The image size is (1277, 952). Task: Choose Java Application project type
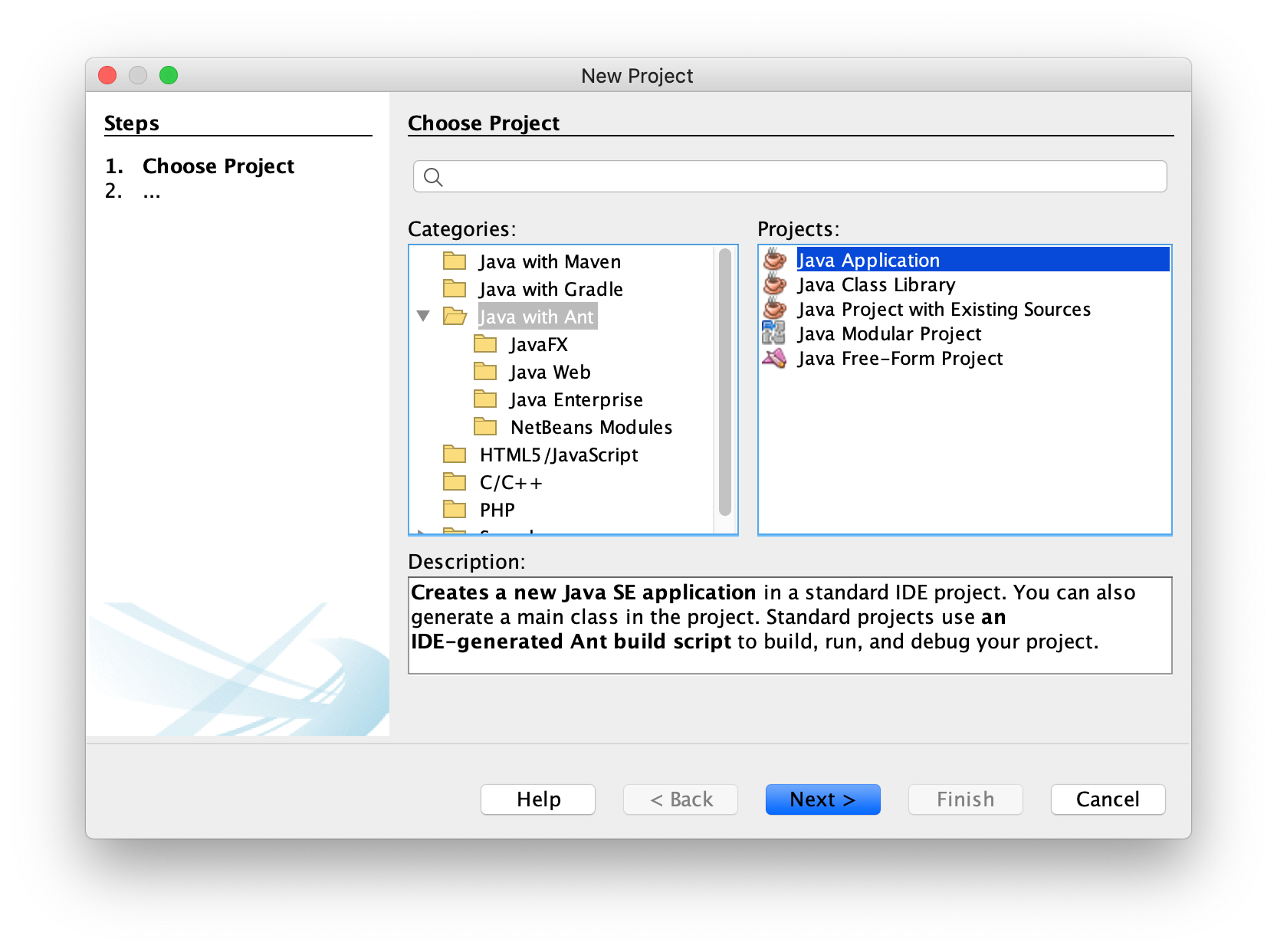[983, 260]
